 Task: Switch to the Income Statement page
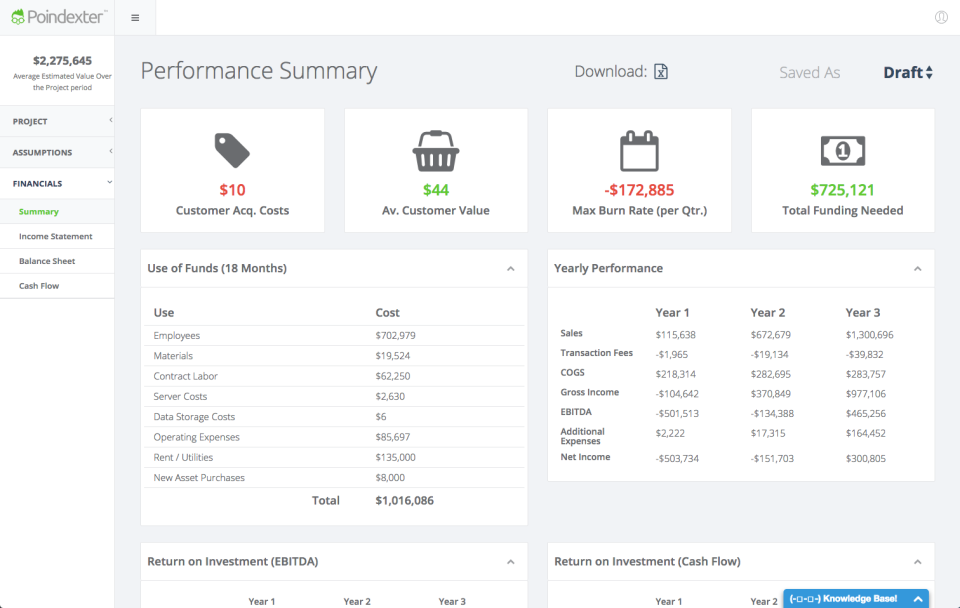click(x=57, y=236)
